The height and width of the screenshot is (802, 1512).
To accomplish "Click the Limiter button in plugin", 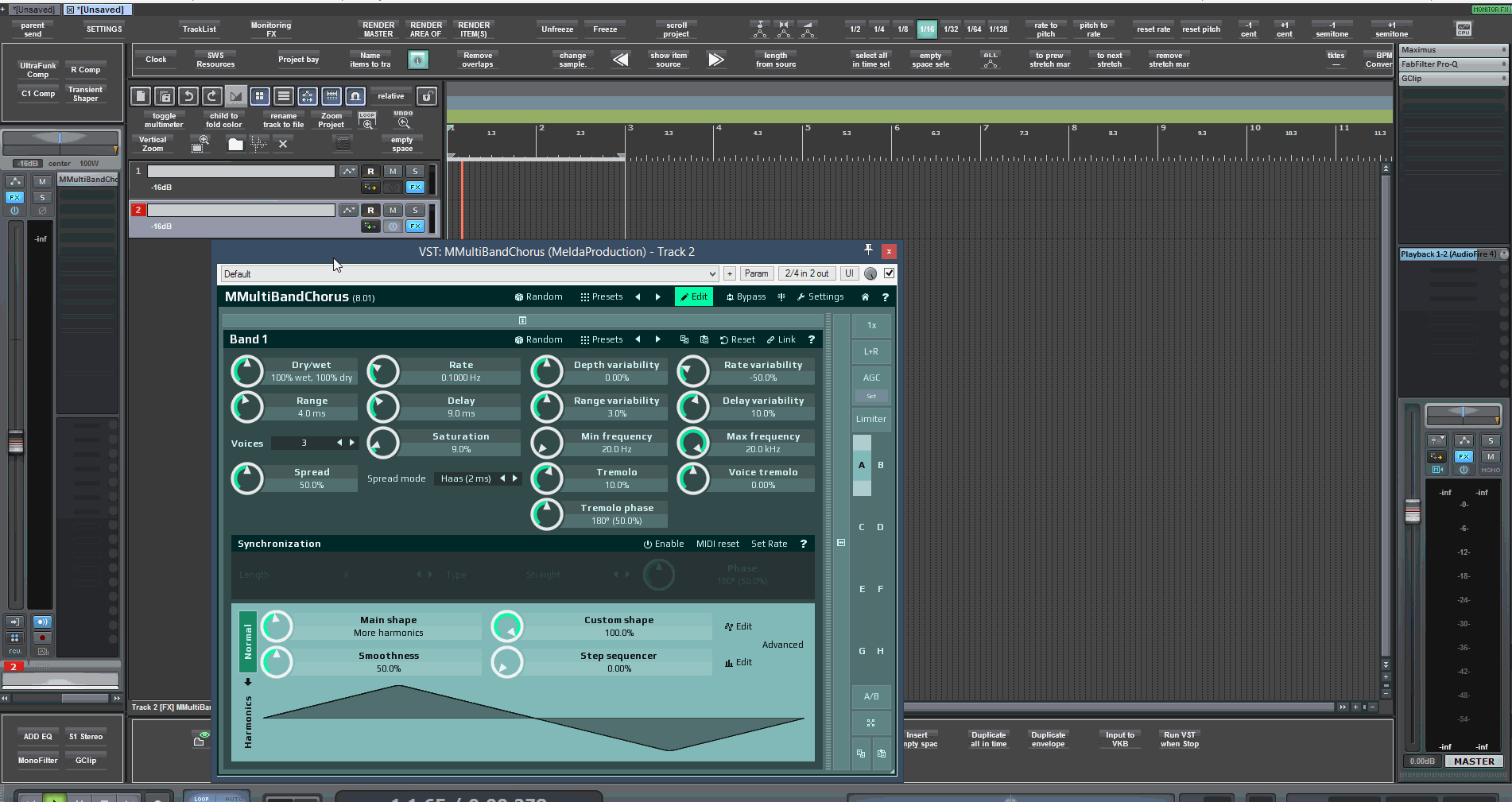I will click(870, 420).
